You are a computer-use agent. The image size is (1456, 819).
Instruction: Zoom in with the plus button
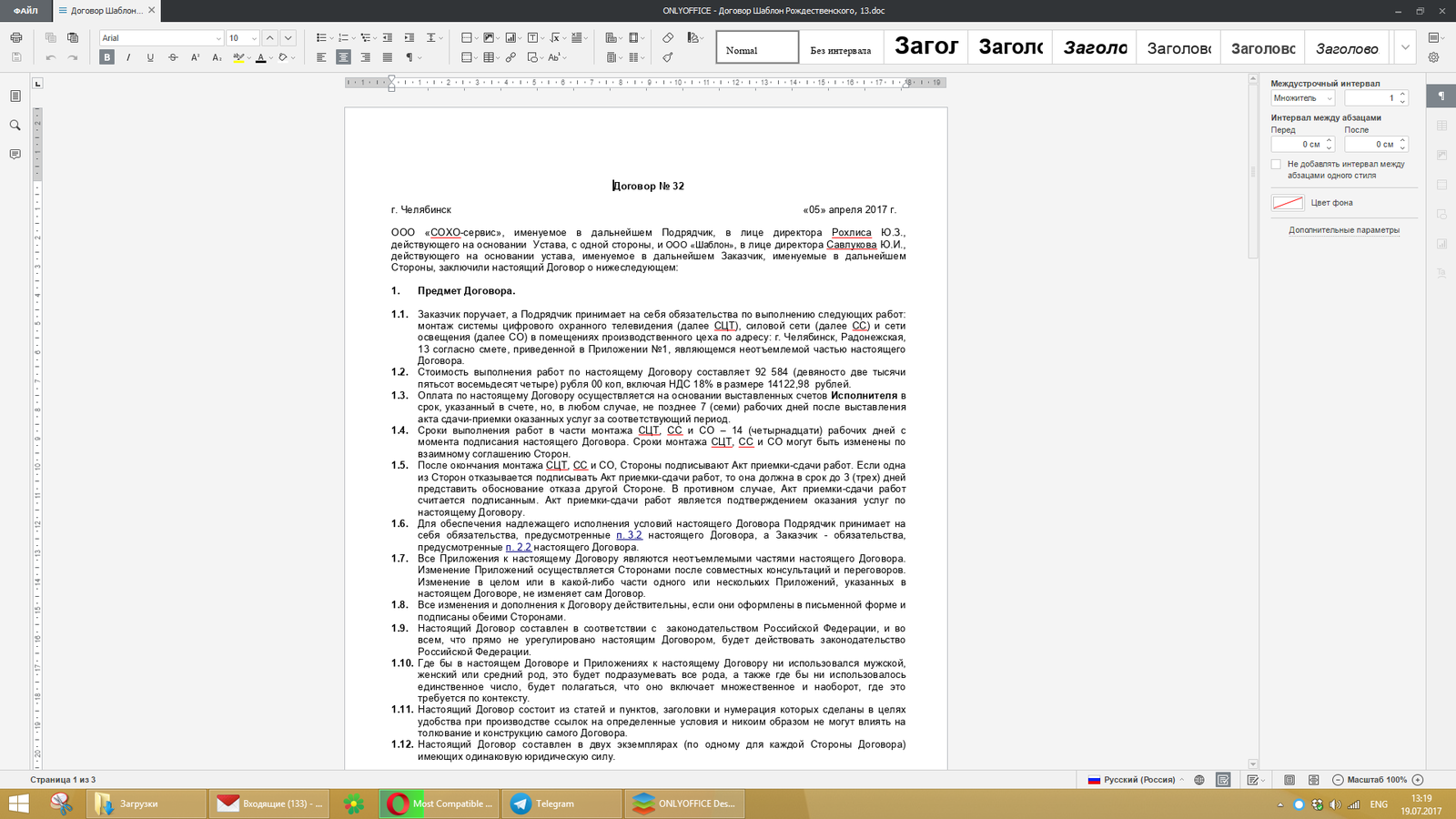[x=1418, y=780]
